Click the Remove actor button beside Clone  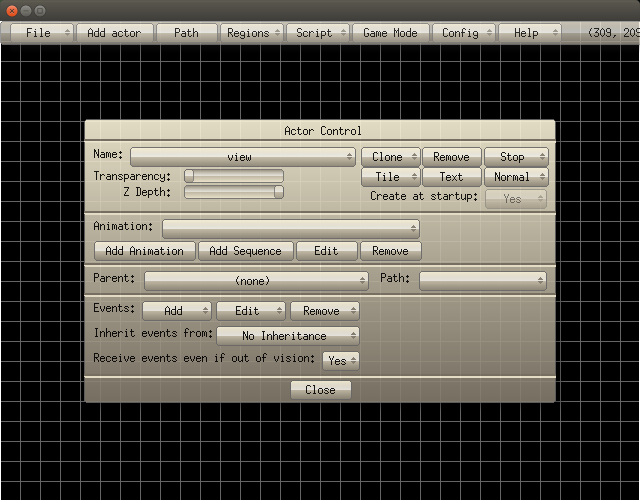point(451,157)
